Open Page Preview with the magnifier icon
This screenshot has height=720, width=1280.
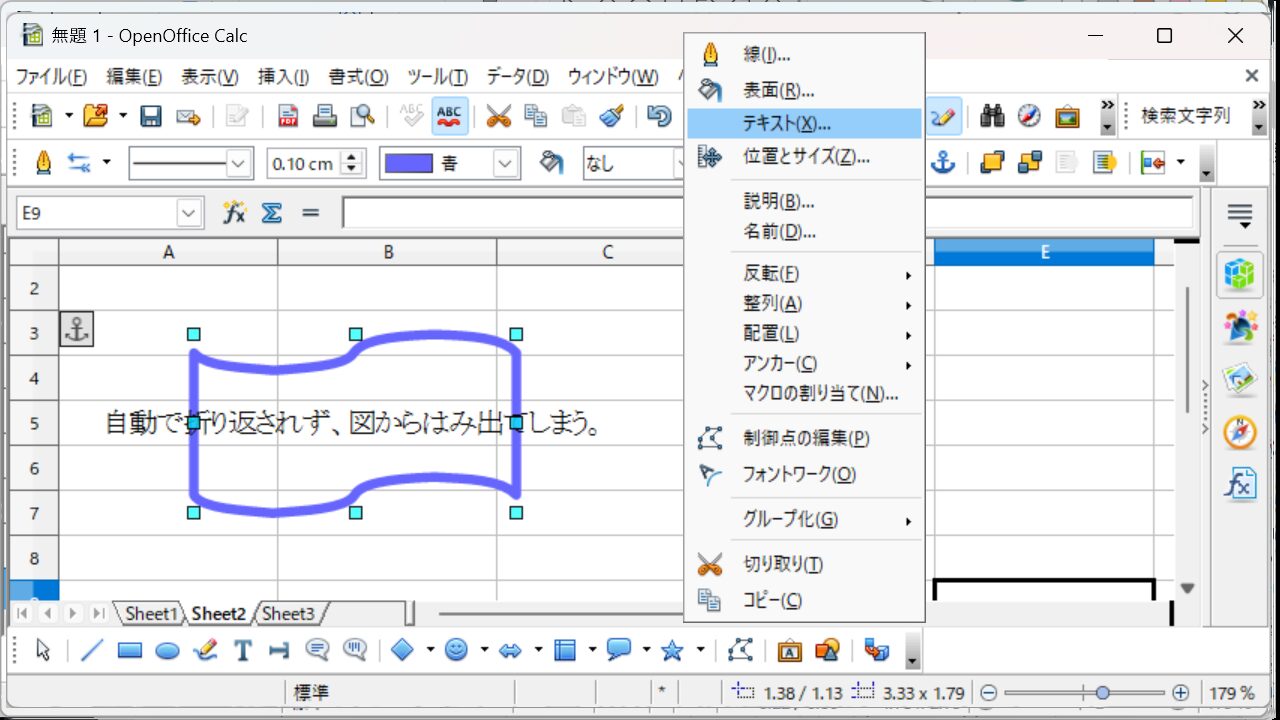click(361, 116)
